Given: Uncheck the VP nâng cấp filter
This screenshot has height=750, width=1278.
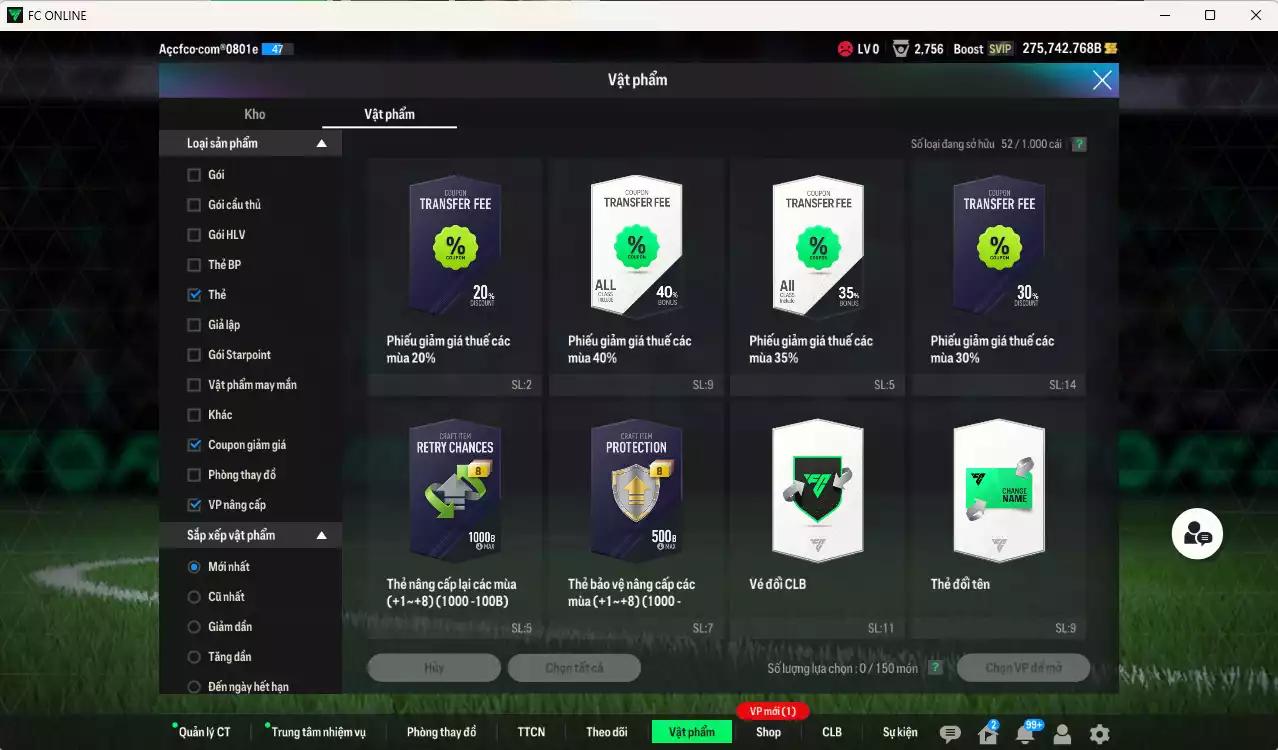Looking at the screenshot, I should pyautogui.click(x=194, y=505).
